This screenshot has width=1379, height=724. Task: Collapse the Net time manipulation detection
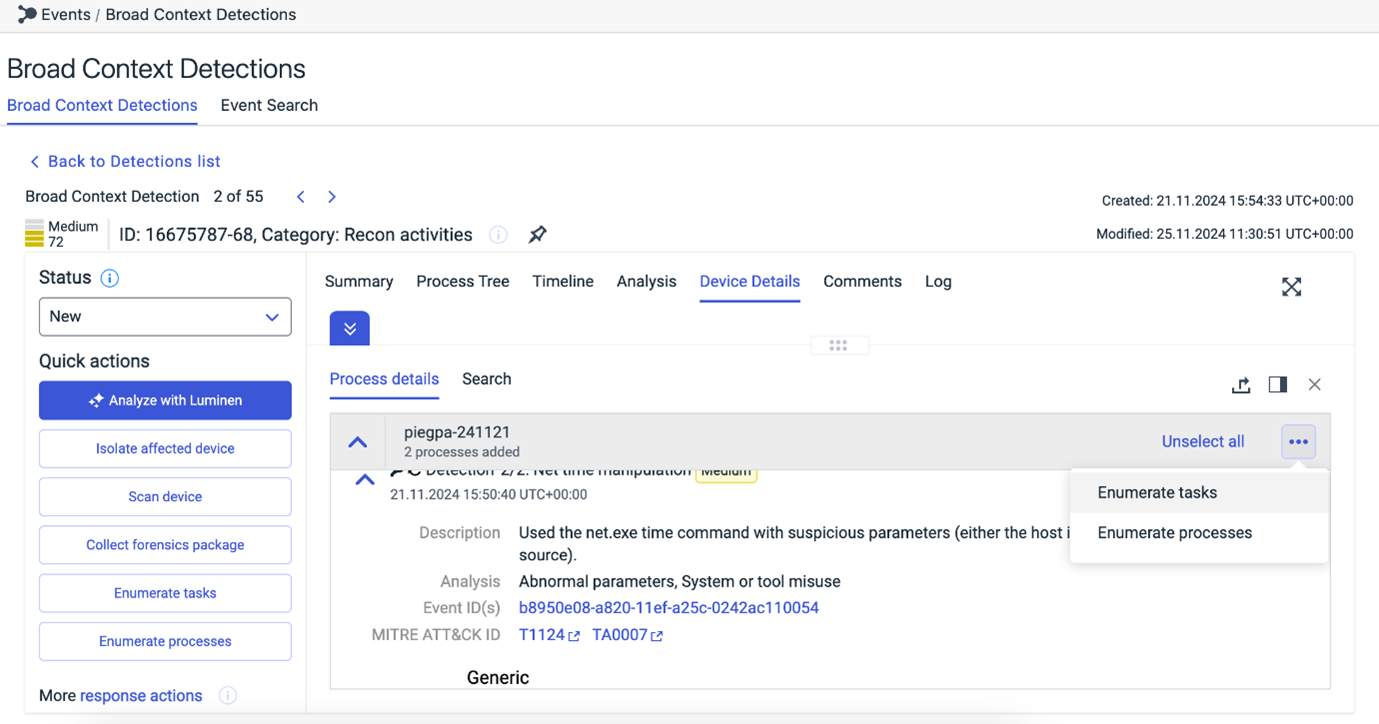[x=365, y=480]
